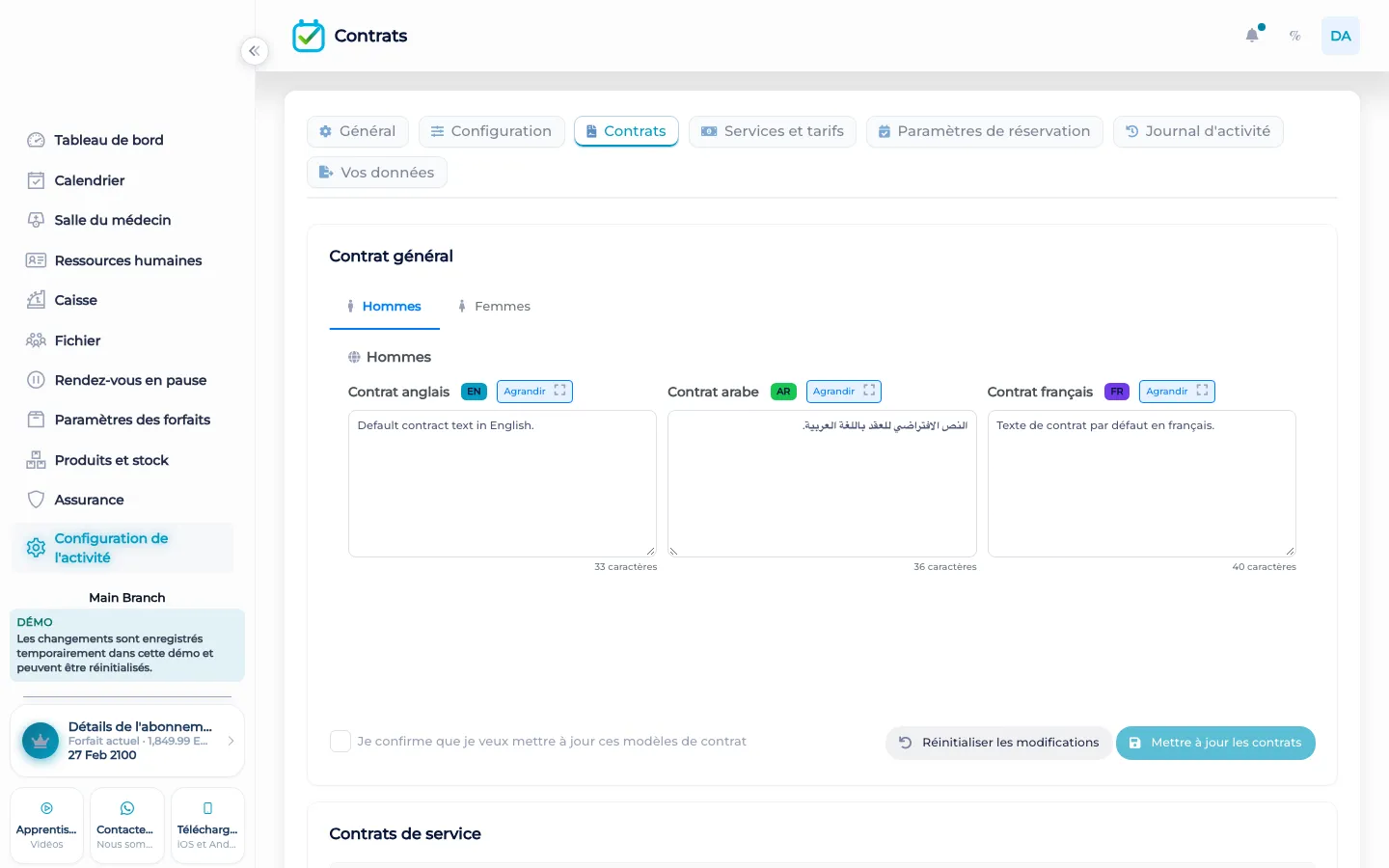The image size is (1389, 868).
Task: Expand the French contract with Agrandir
Action: coord(1177,392)
